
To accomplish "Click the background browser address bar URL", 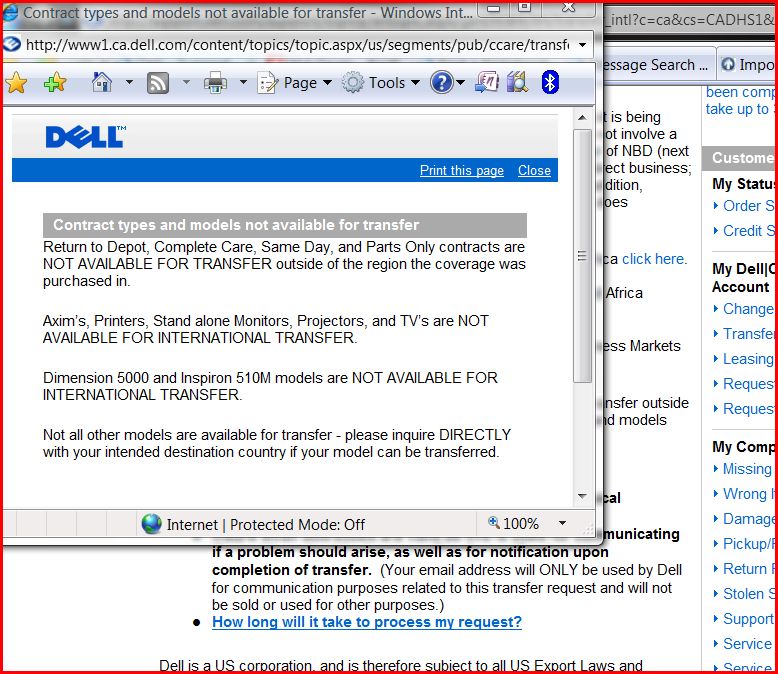I will point(691,20).
